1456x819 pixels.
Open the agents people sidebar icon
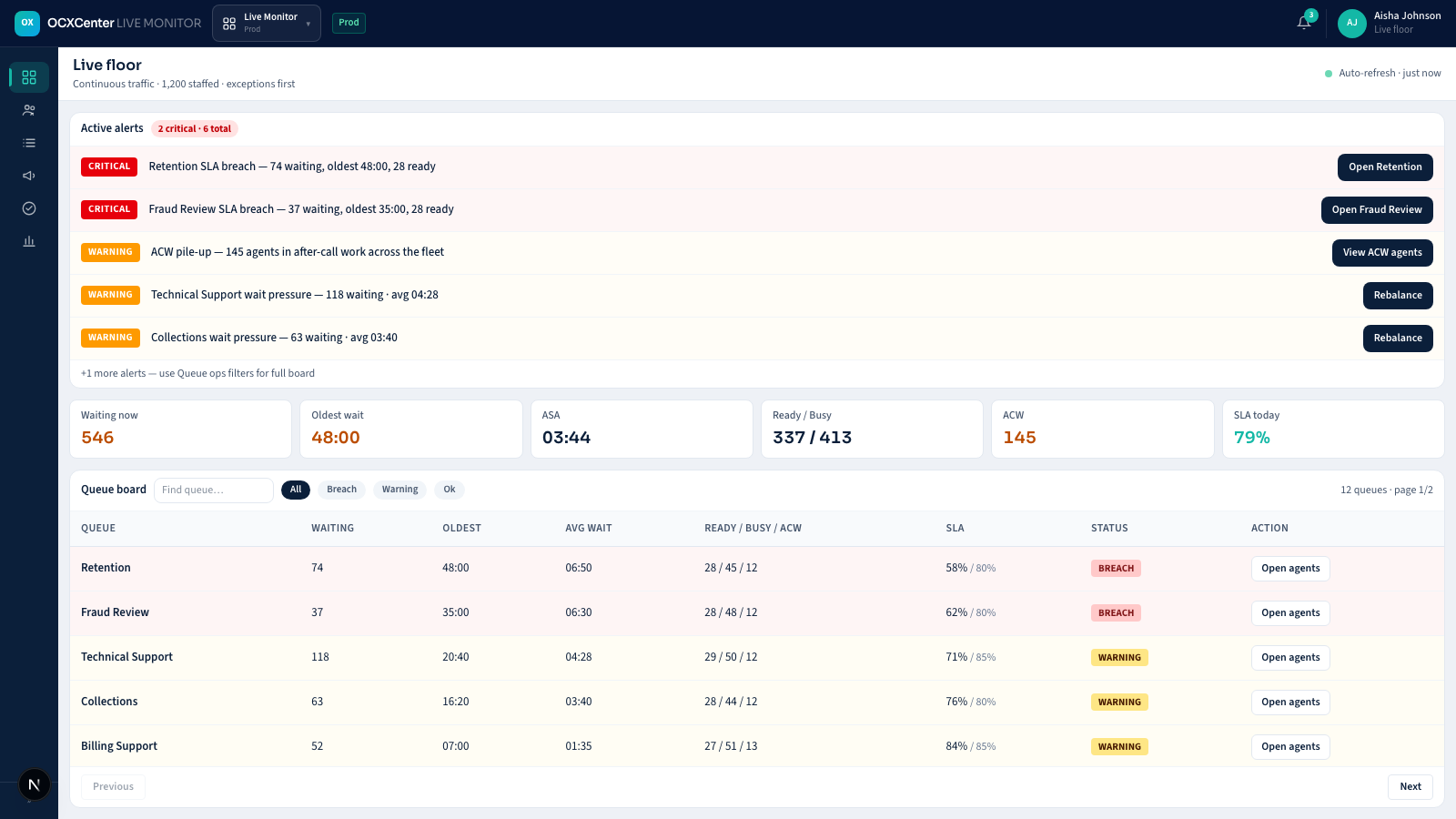(x=29, y=110)
